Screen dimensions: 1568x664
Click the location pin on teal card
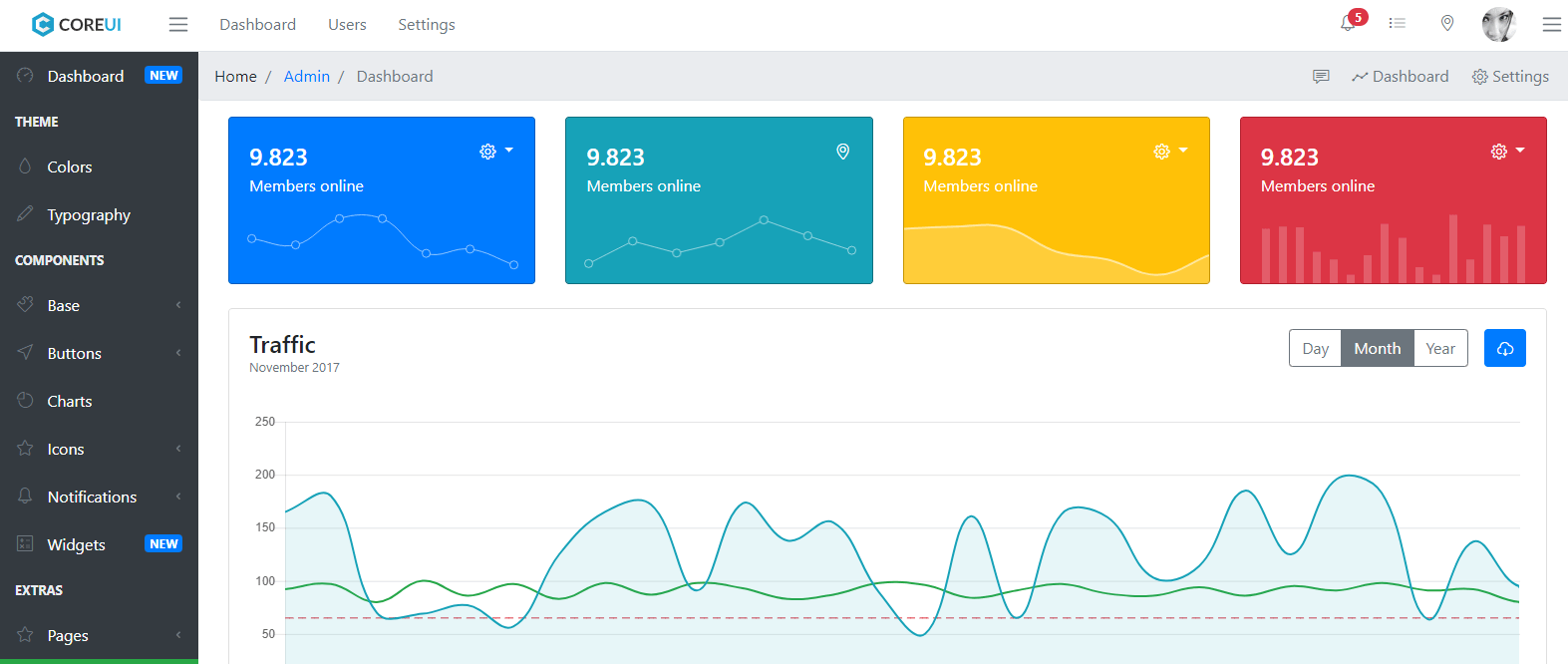(842, 152)
